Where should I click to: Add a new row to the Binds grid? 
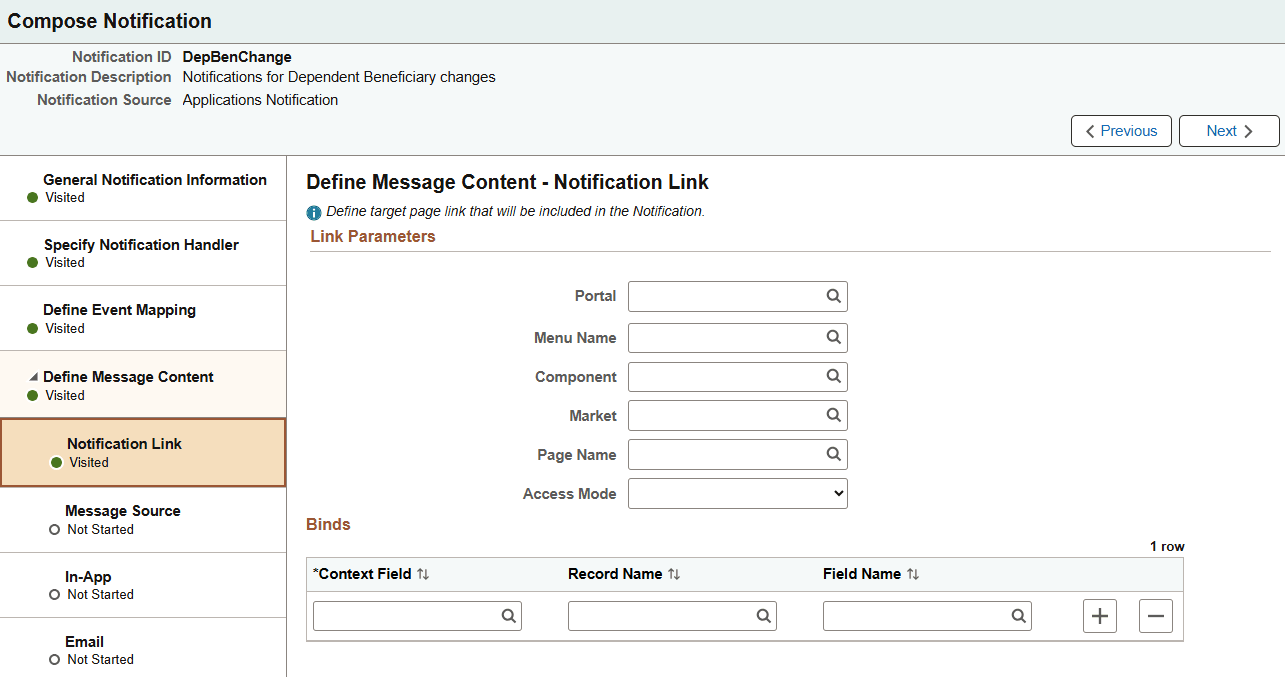coord(1099,616)
